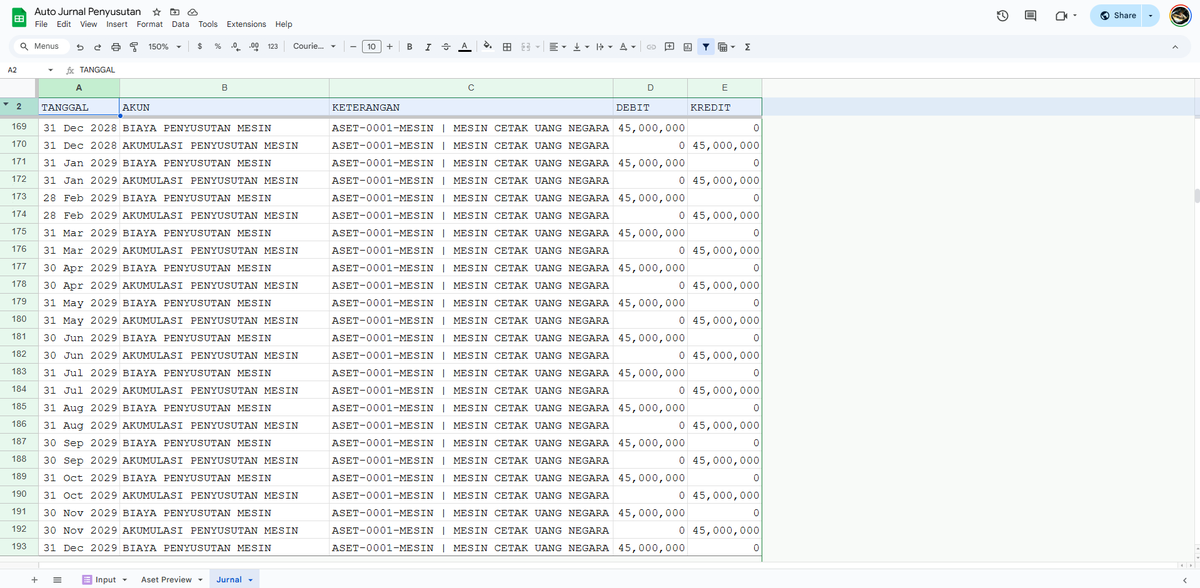
Task: Open text color picker
Action: (x=465, y=46)
